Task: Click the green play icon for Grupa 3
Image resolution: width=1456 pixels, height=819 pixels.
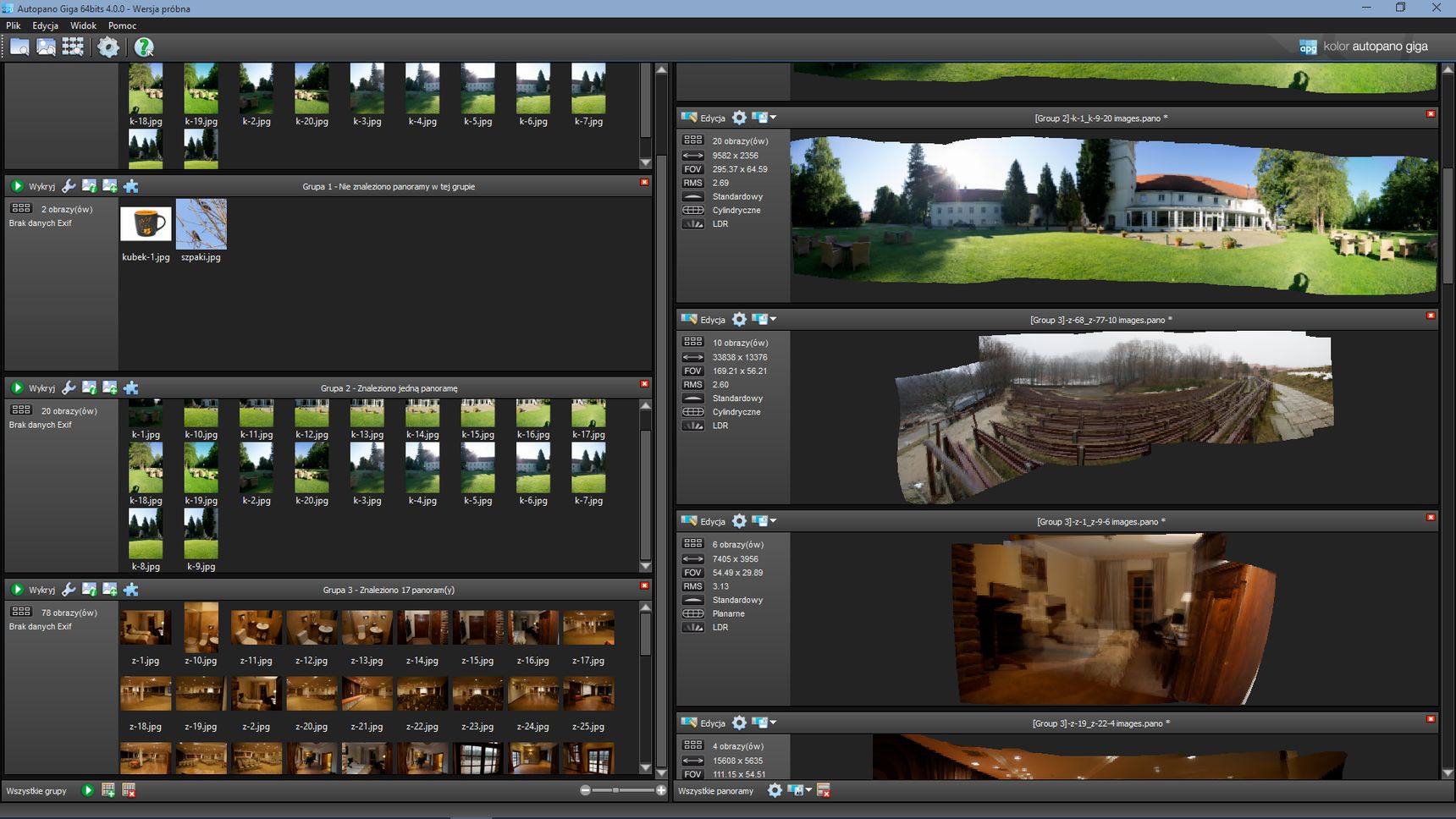Action: [x=16, y=590]
